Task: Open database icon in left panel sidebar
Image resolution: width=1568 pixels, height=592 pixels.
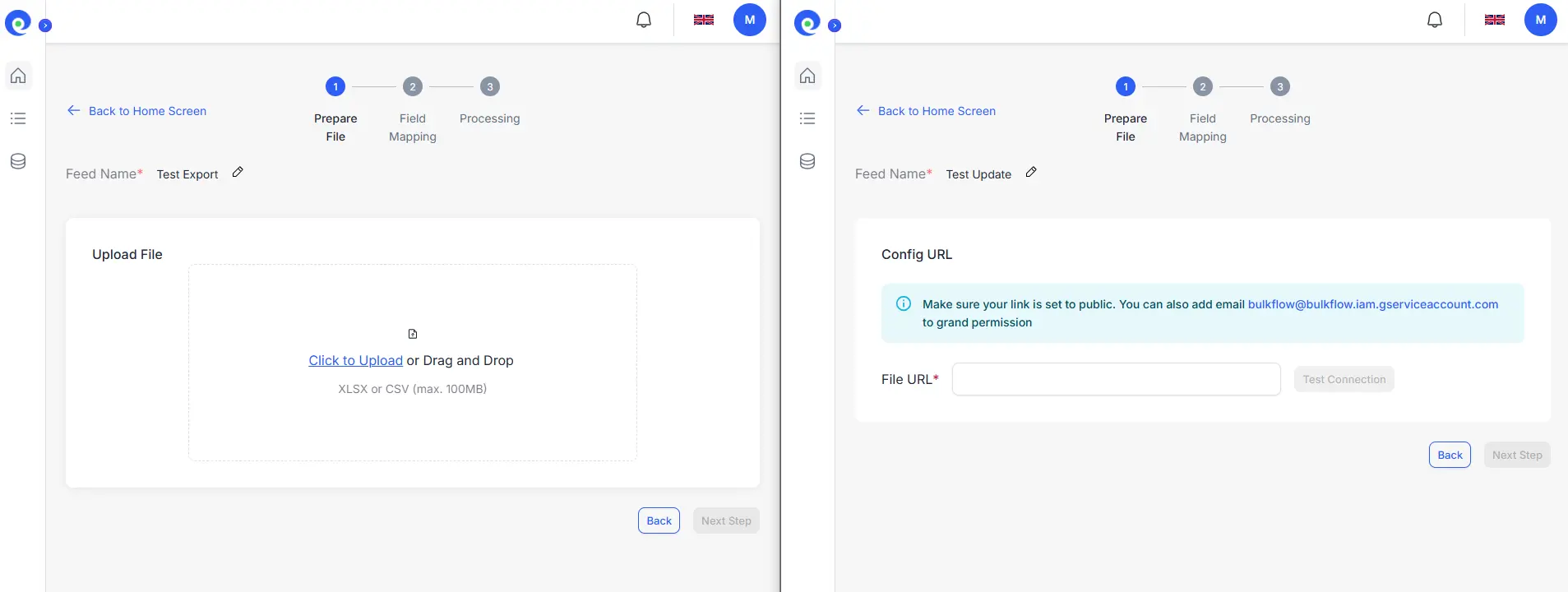Action: pos(18,161)
